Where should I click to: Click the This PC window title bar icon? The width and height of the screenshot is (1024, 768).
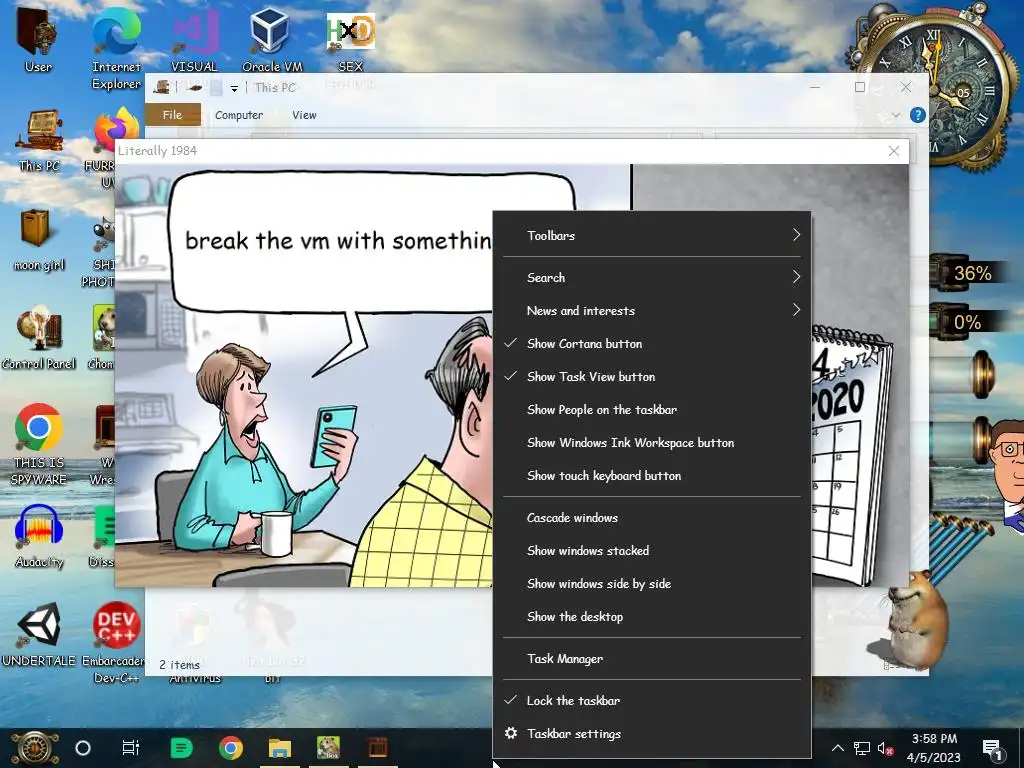(161, 87)
